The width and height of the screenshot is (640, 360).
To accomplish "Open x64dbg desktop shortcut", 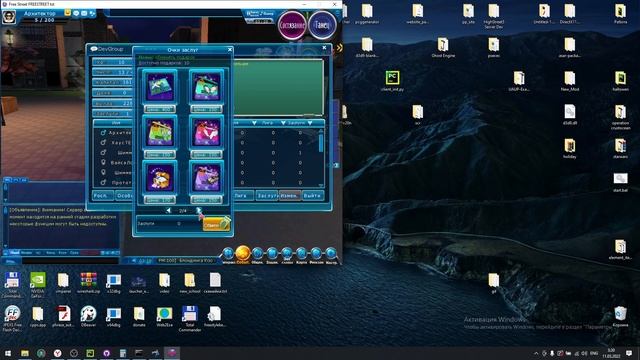I will tap(113, 317).
